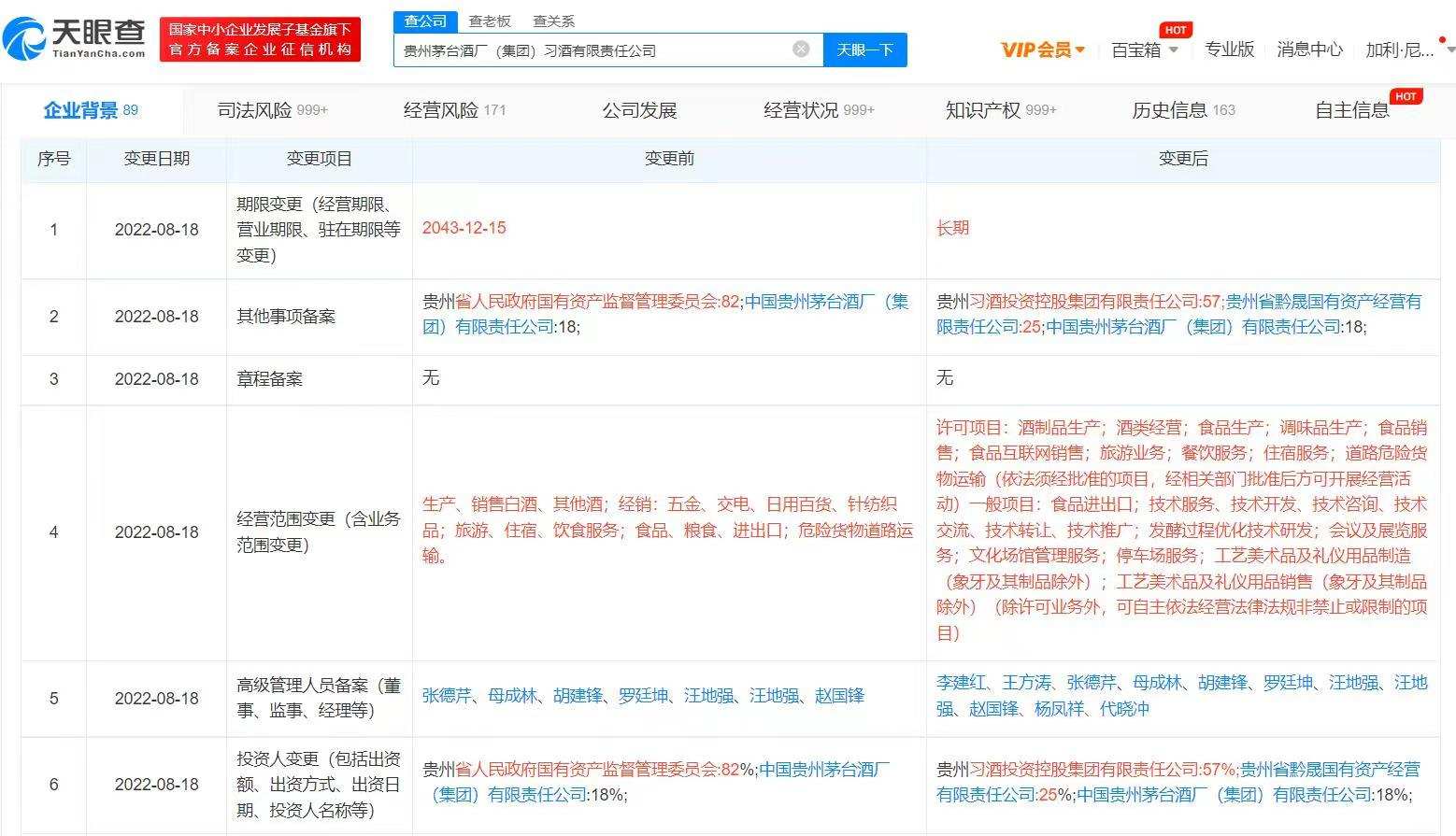Viewport: 1456px width, 836px height.
Task: Switch to the 查关系 search tab
Action: click(x=553, y=21)
